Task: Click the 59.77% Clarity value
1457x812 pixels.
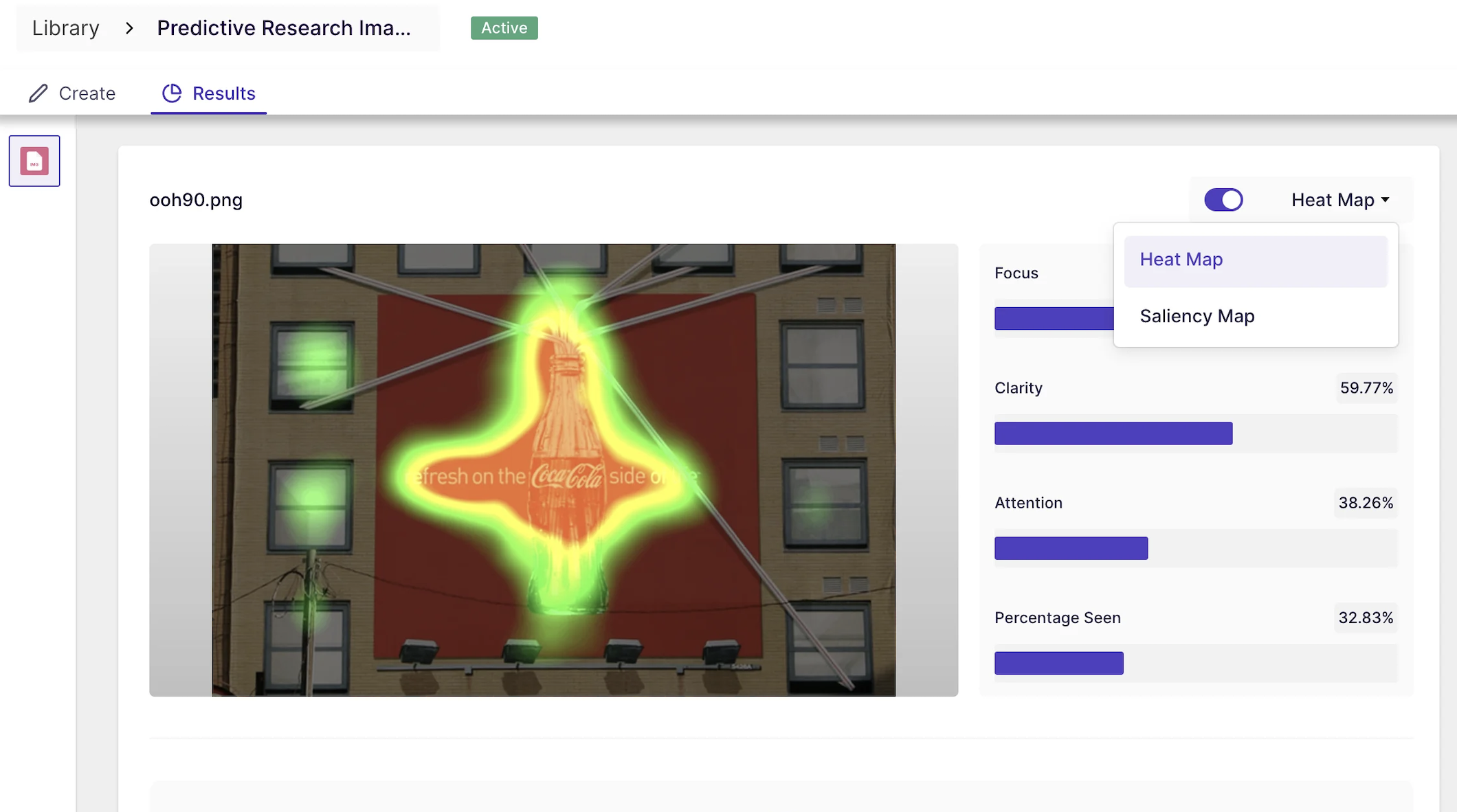Action: tap(1366, 388)
